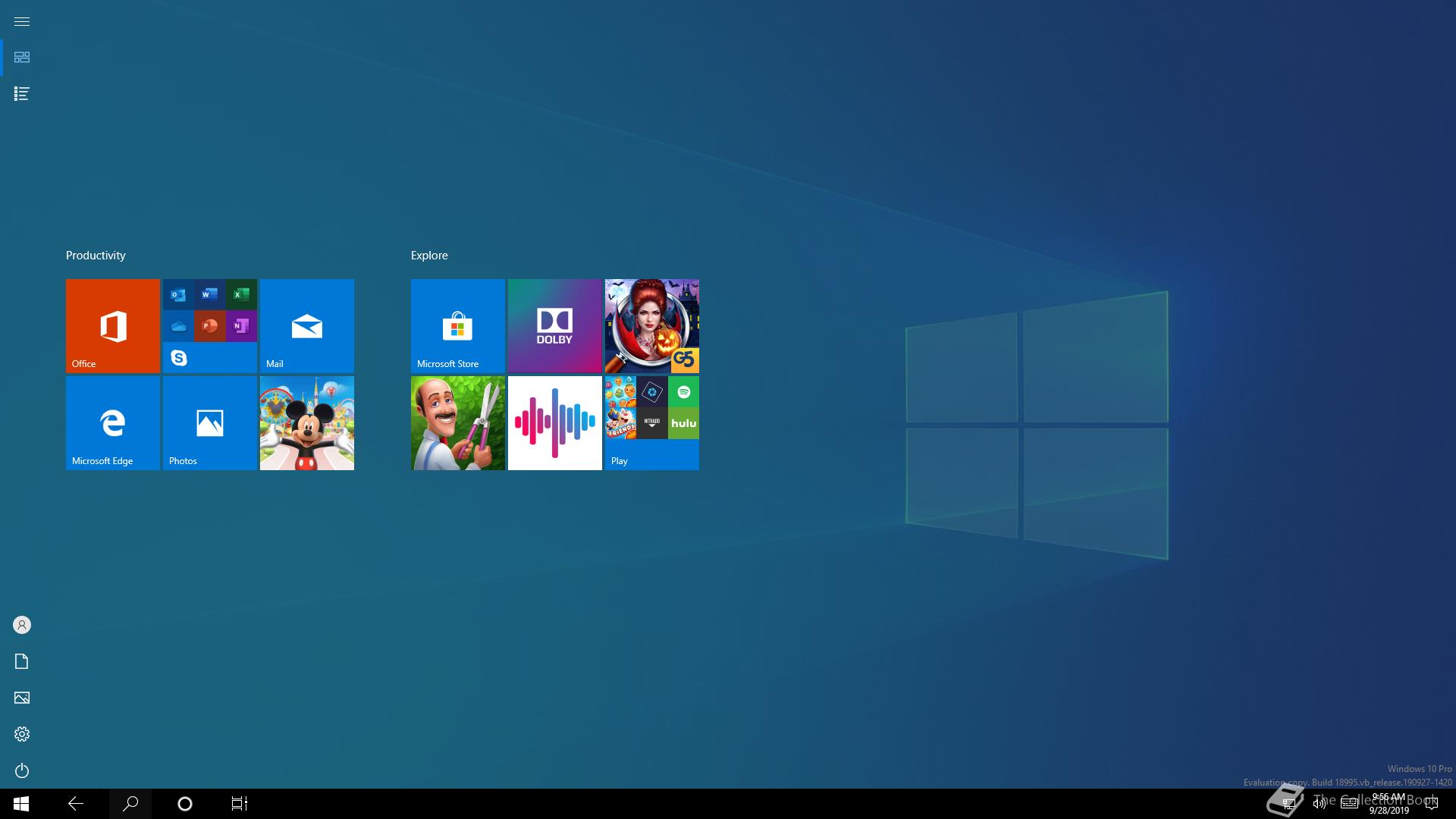This screenshot has width=1456, height=819.
Task: Open the Mickey Mouse Disney game tile
Action: pyautogui.click(x=307, y=423)
